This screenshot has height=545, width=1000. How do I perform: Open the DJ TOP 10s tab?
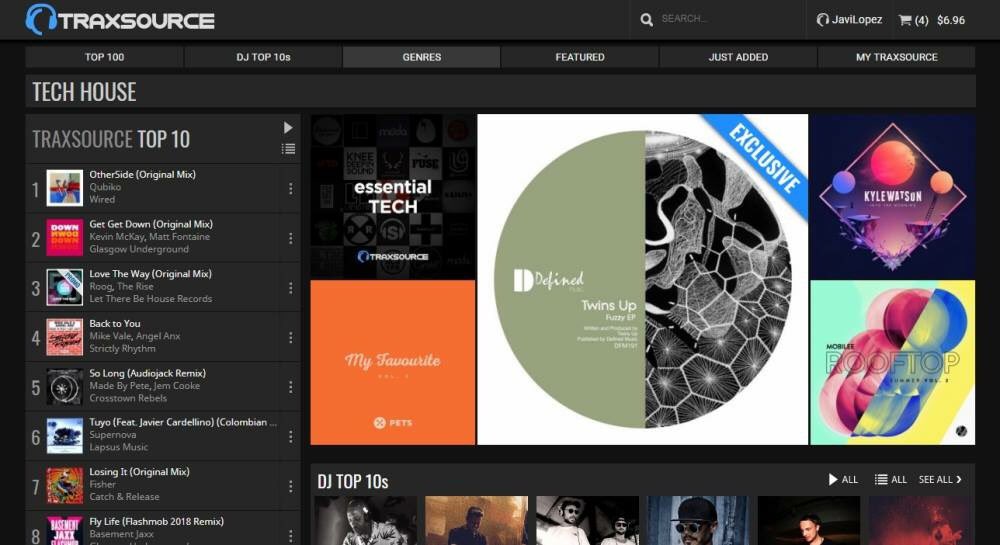(263, 57)
